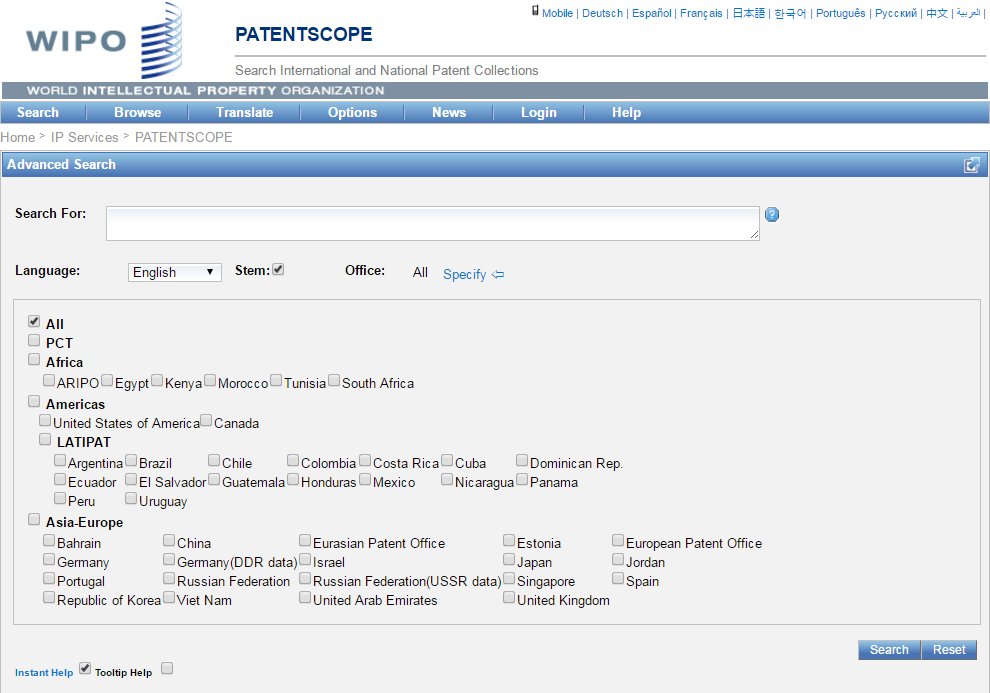Viewport: 990px width, 693px height.
Task: Tick the Brazil checkbox
Action: point(131,460)
